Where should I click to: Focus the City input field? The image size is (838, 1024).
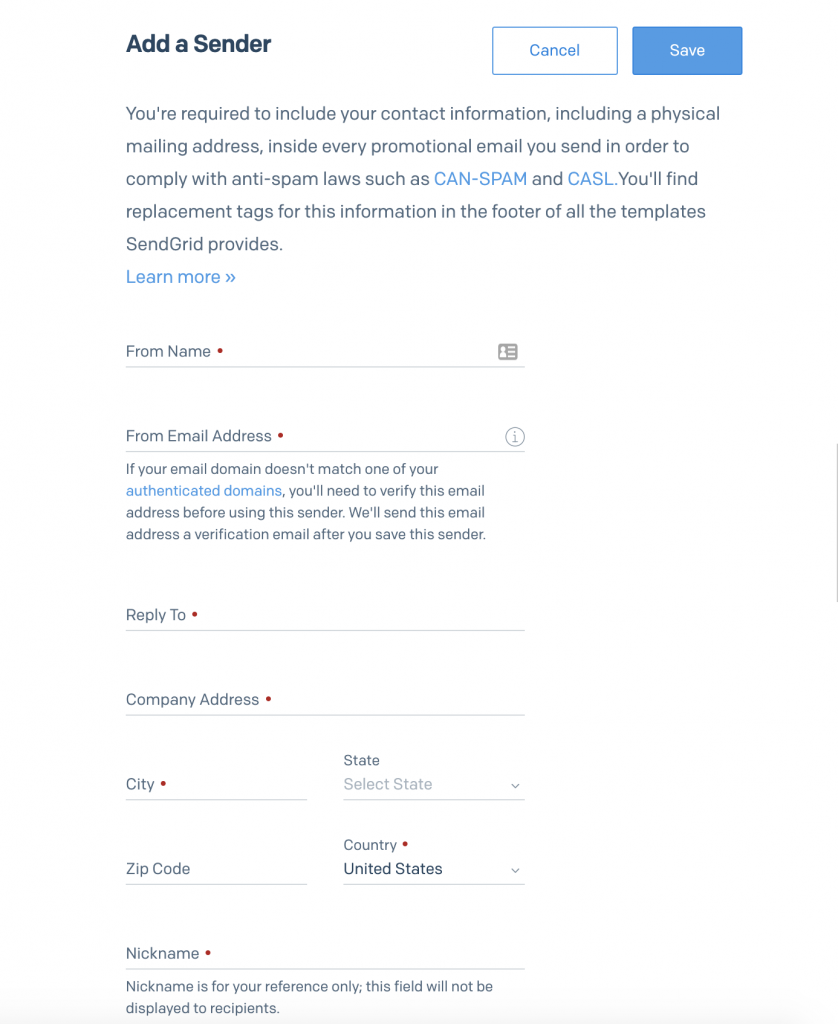tap(216, 784)
